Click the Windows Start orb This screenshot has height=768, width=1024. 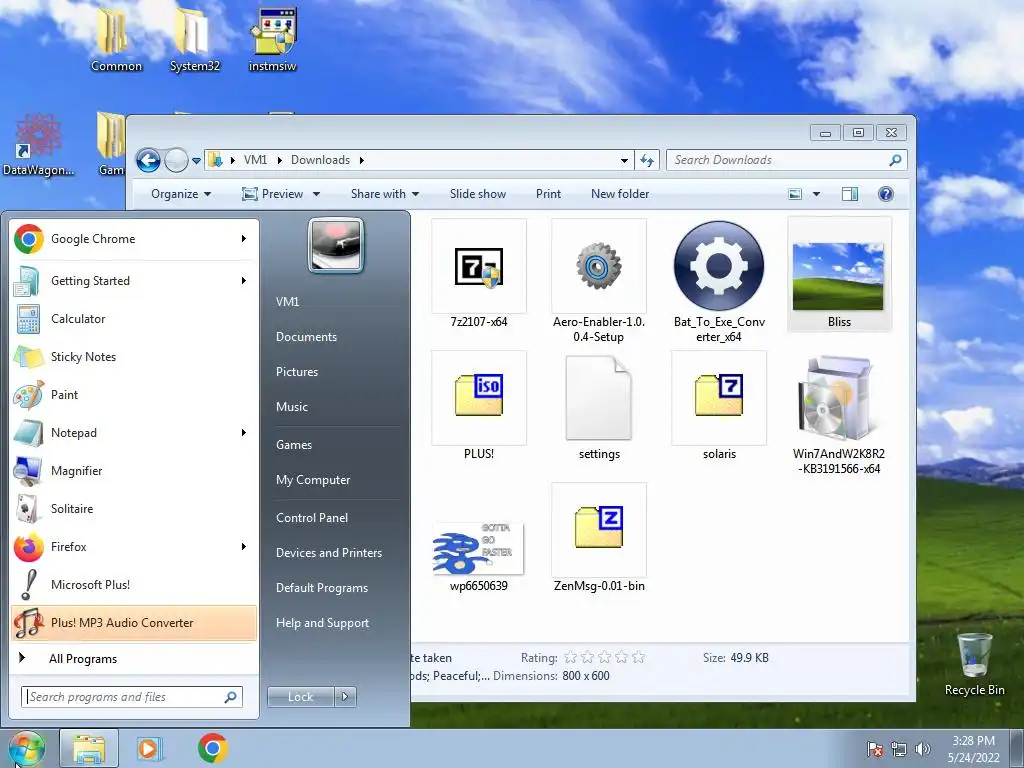point(25,748)
